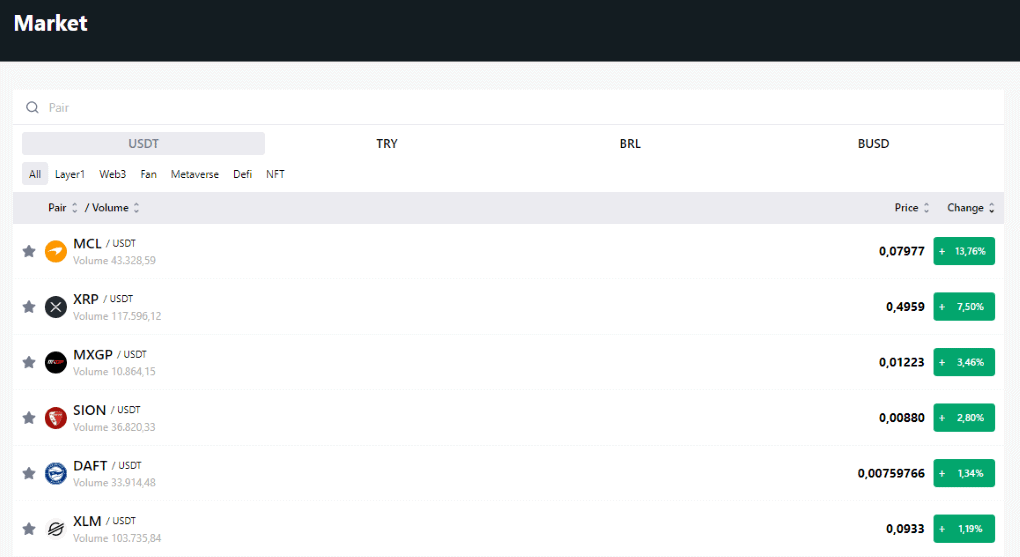Image resolution: width=1020 pixels, height=557 pixels.
Task: Sort list by Pair column arrows
Action: pyautogui.click(x=75, y=208)
